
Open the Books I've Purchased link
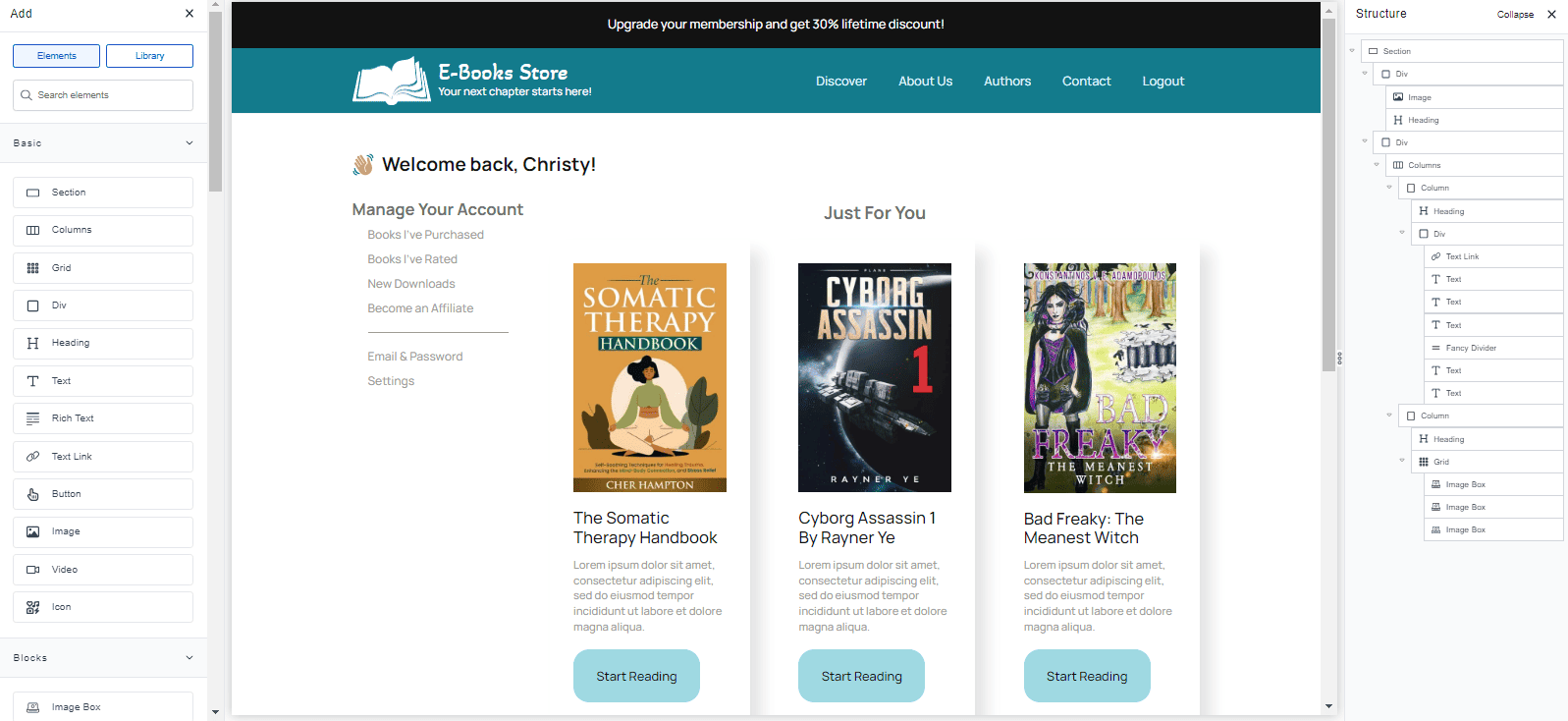[425, 235]
